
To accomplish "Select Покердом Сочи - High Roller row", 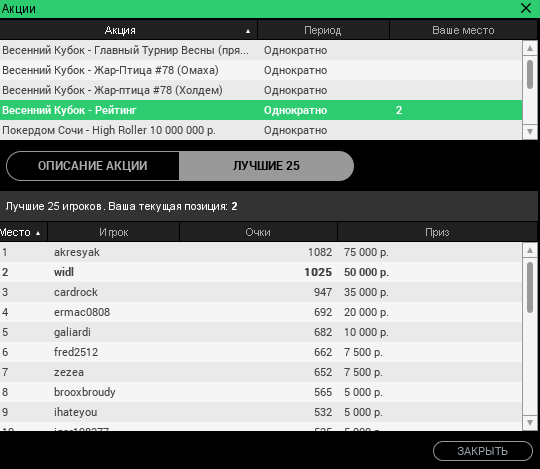I will tap(261, 130).
